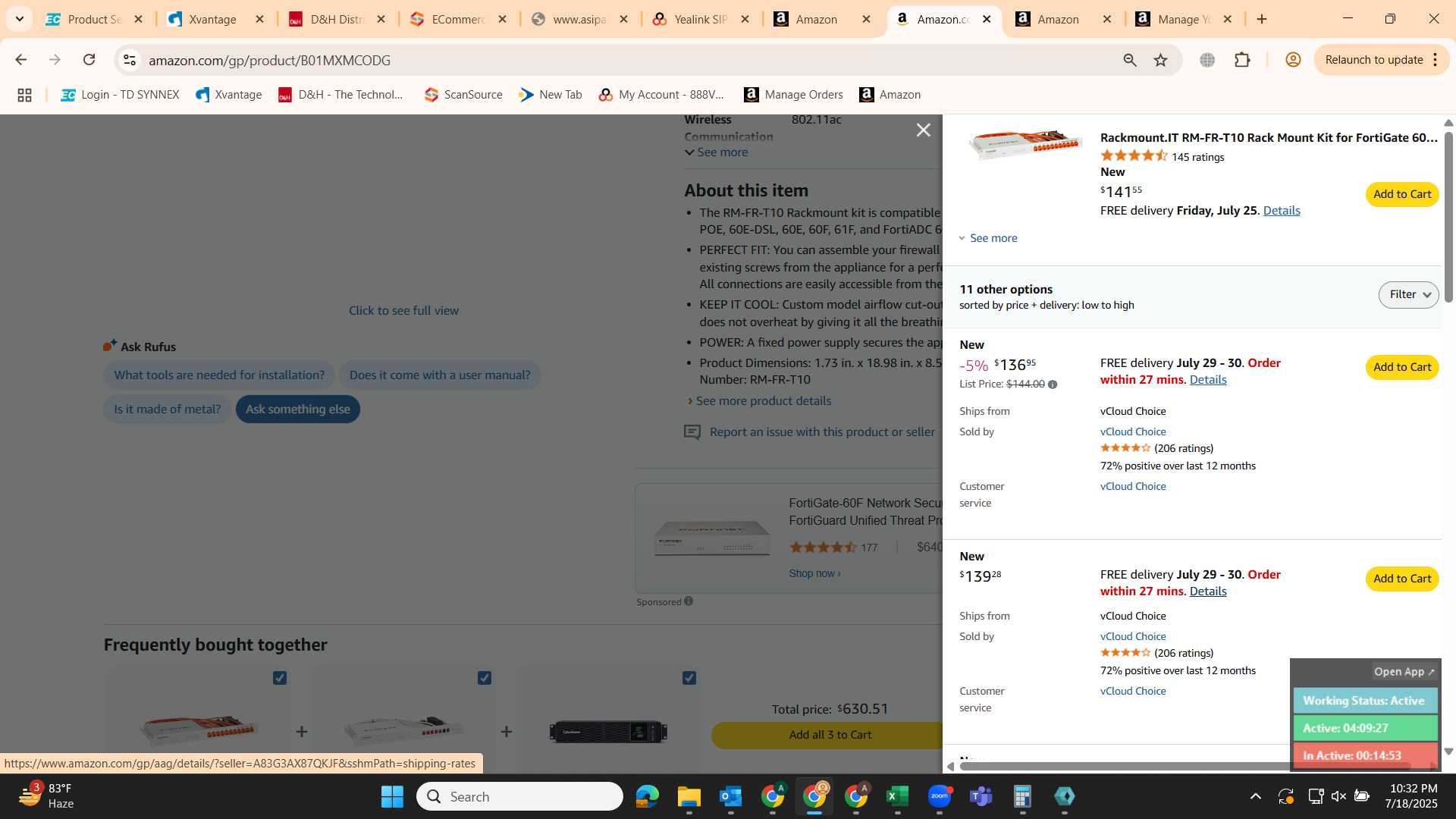This screenshot has width=1456, height=819.
Task: Click to see full view link
Action: pos(403,311)
